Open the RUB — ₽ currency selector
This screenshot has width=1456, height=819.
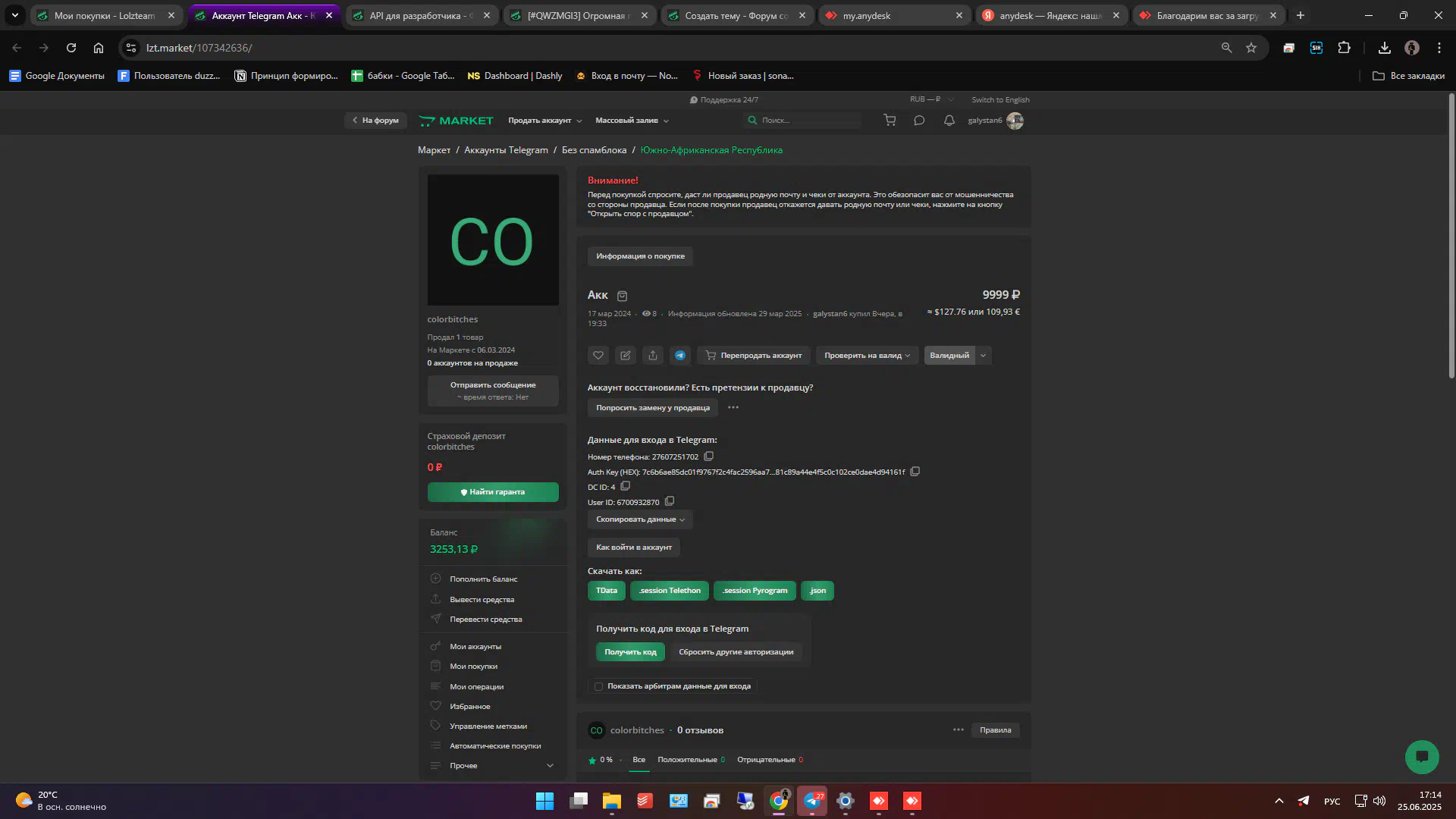pyautogui.click(x=931, y=99)
